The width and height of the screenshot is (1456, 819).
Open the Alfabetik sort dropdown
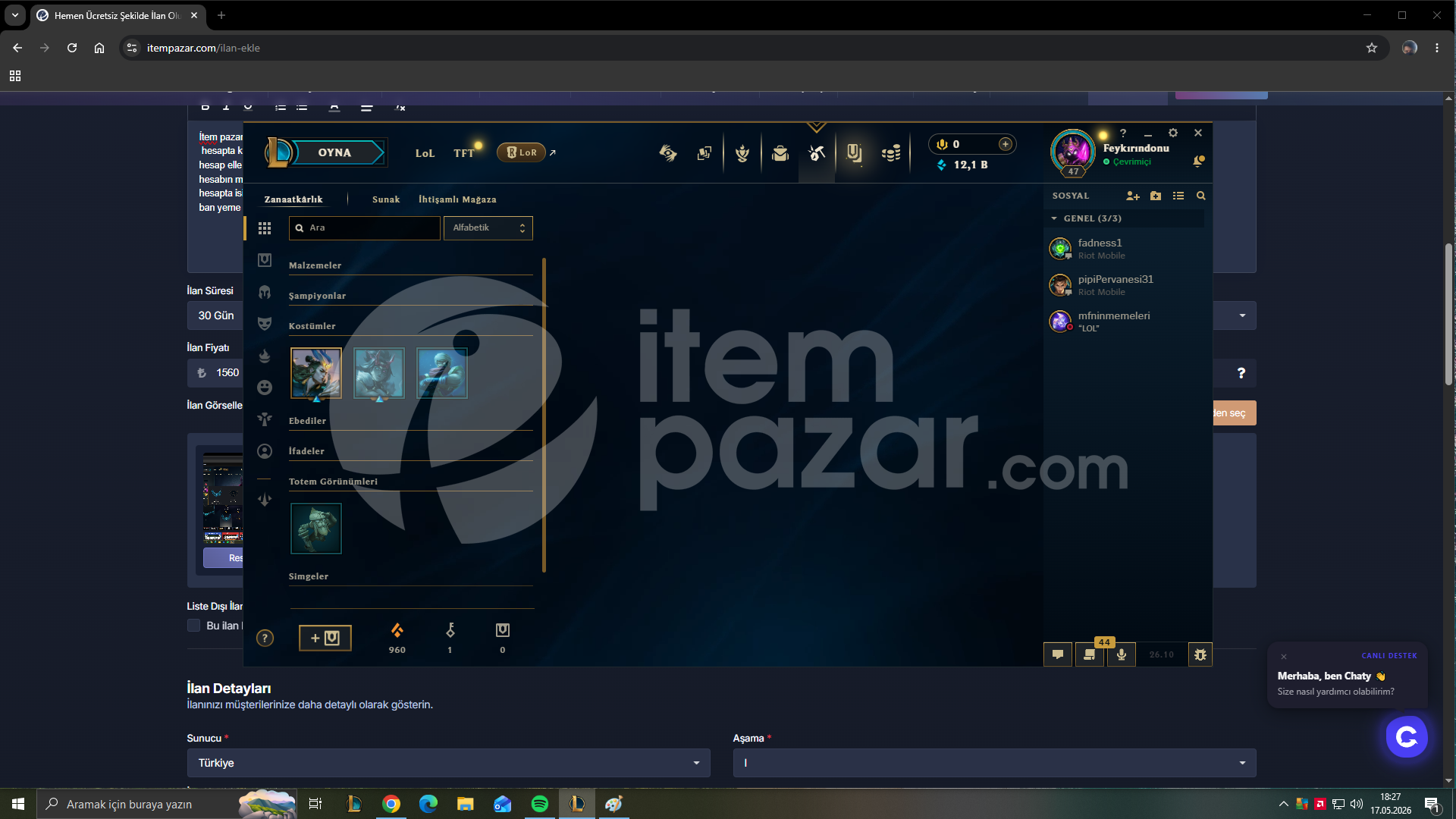488,227
